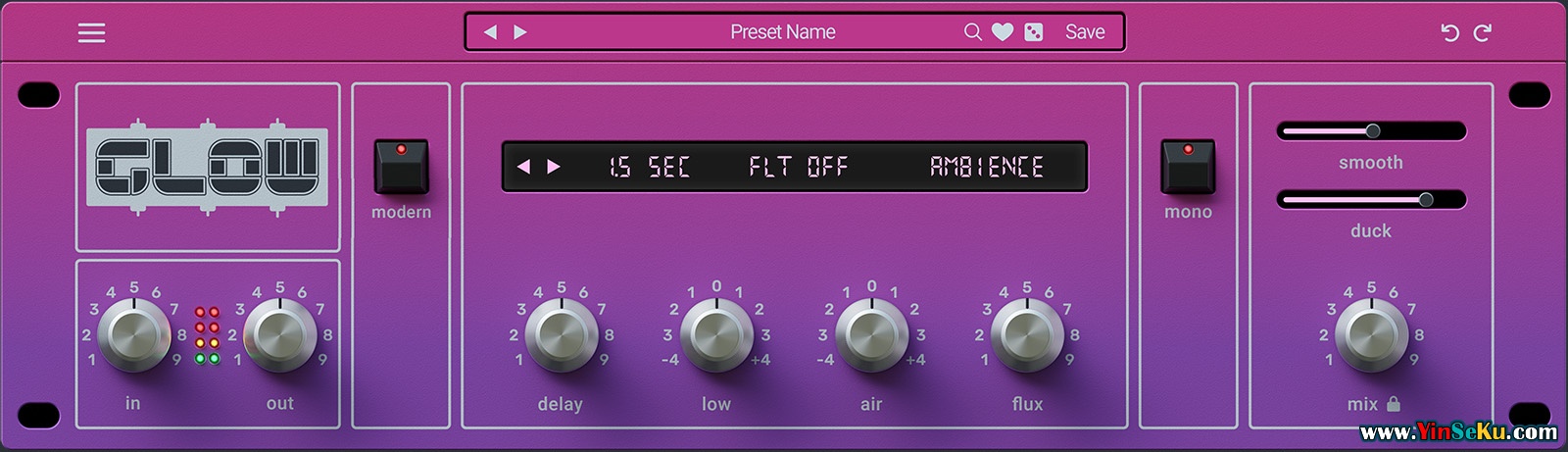Viewport: 1568px width, 452px height.
Task: Click FLT OFF in the display
Action: tap(798, 167)
